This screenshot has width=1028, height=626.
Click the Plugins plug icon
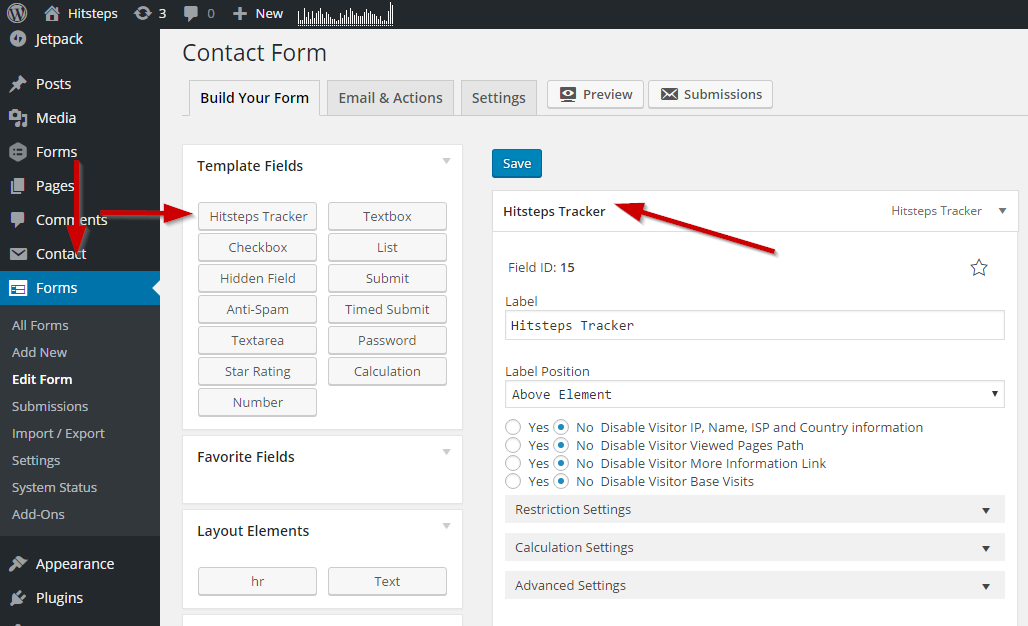point(18,598)
